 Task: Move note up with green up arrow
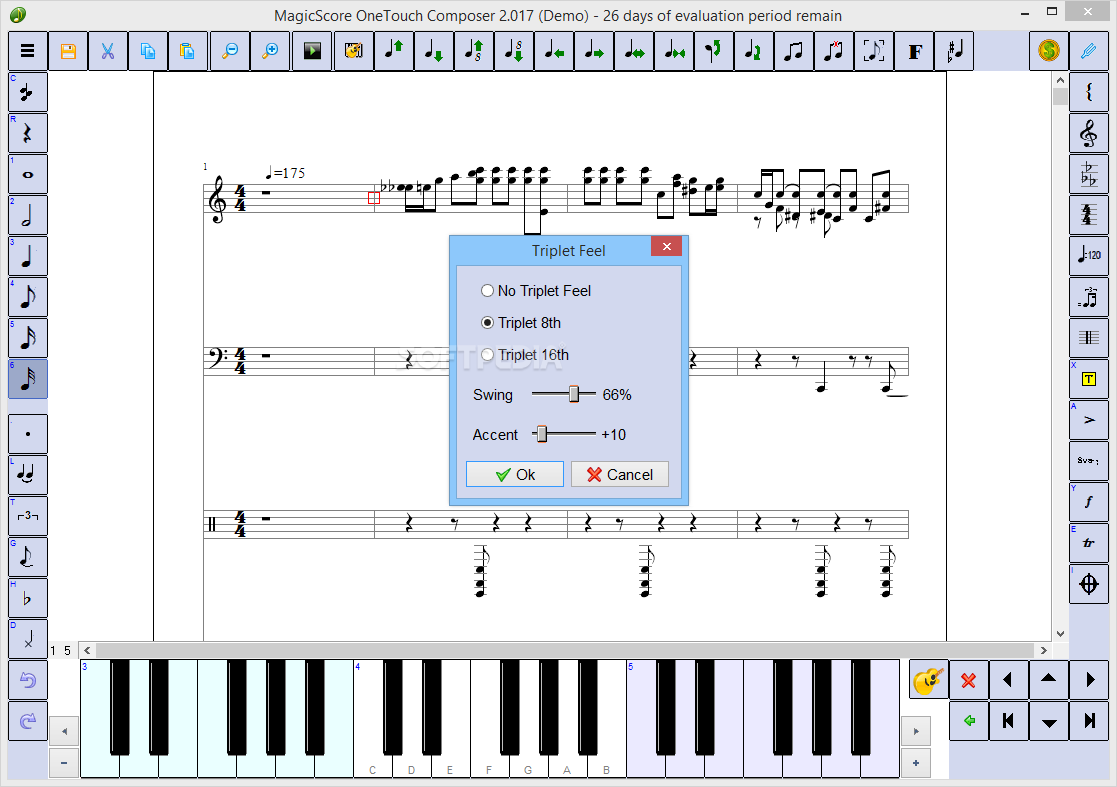[x=394, y=51]
